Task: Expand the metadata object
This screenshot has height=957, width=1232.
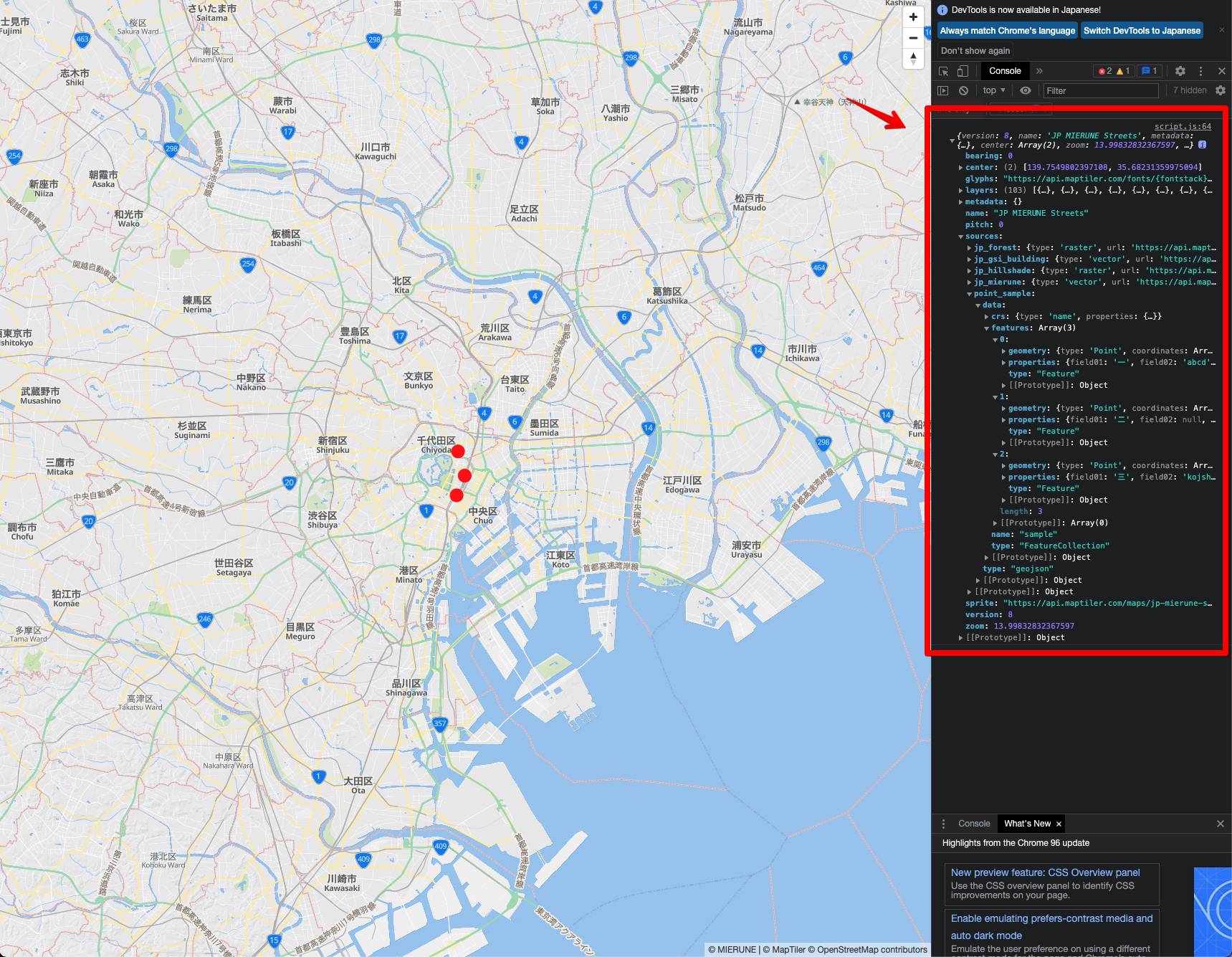Action: tap(960, 202)
